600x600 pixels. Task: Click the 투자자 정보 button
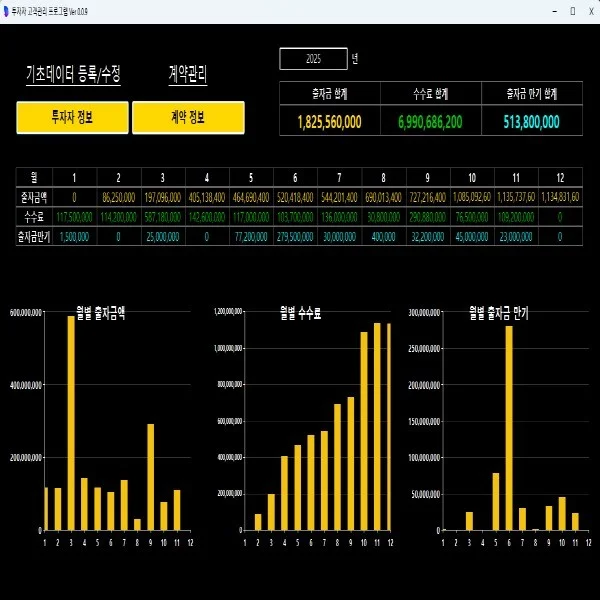(72, 117)
